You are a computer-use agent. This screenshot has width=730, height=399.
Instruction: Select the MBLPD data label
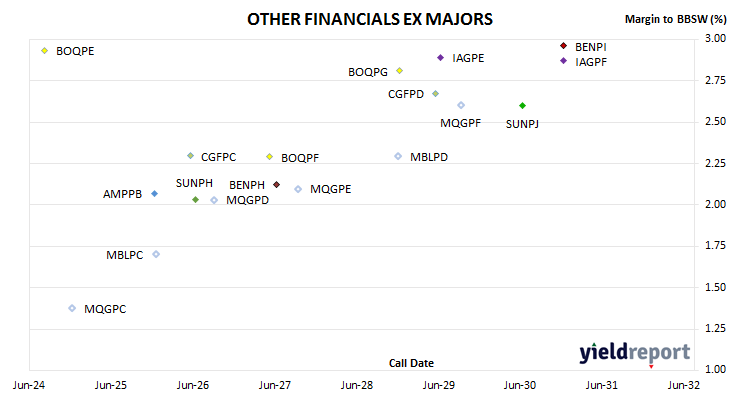click(x=429, y=157)
